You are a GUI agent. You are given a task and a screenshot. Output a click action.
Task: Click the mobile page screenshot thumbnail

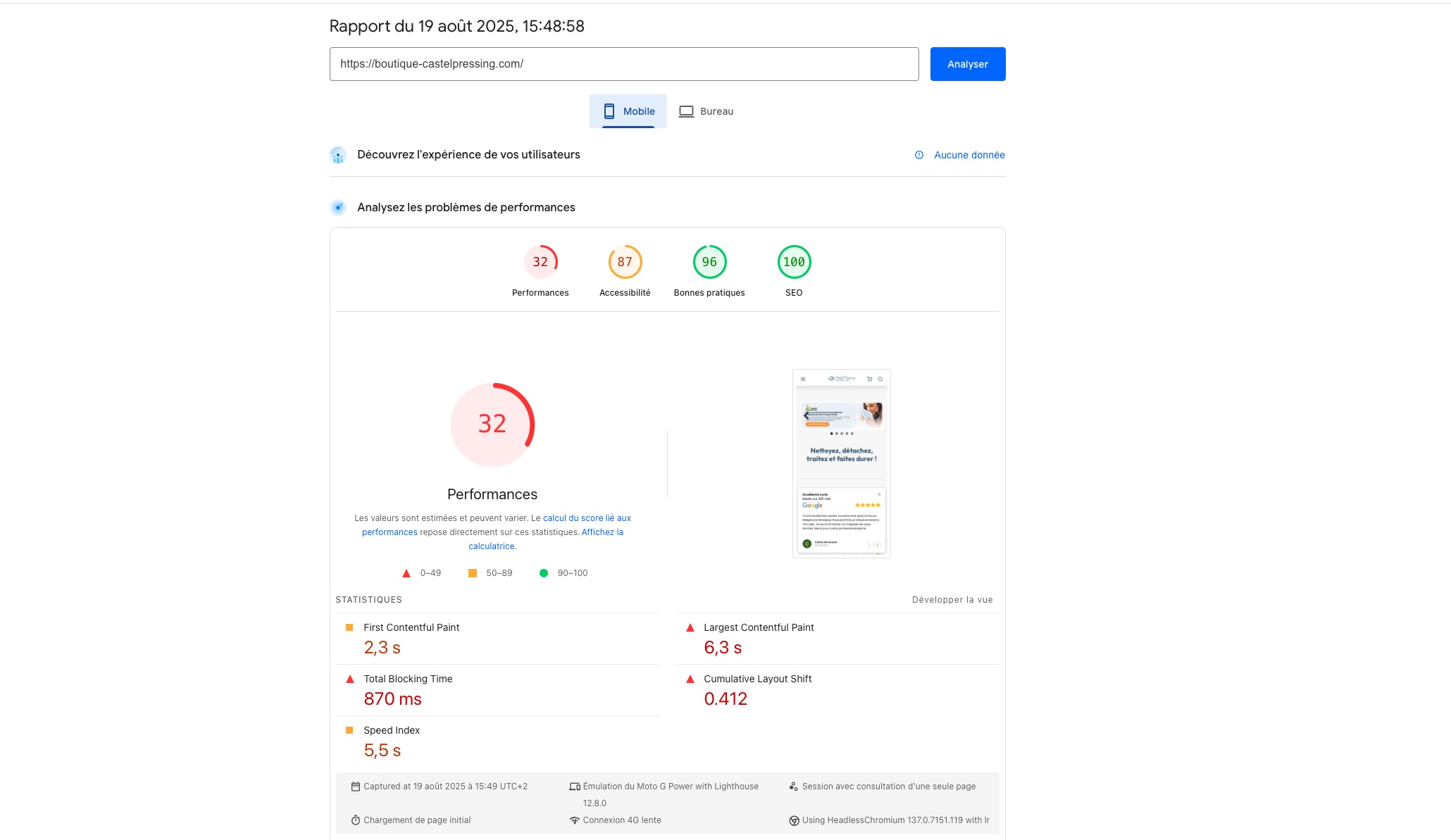(x=842, y=463)
